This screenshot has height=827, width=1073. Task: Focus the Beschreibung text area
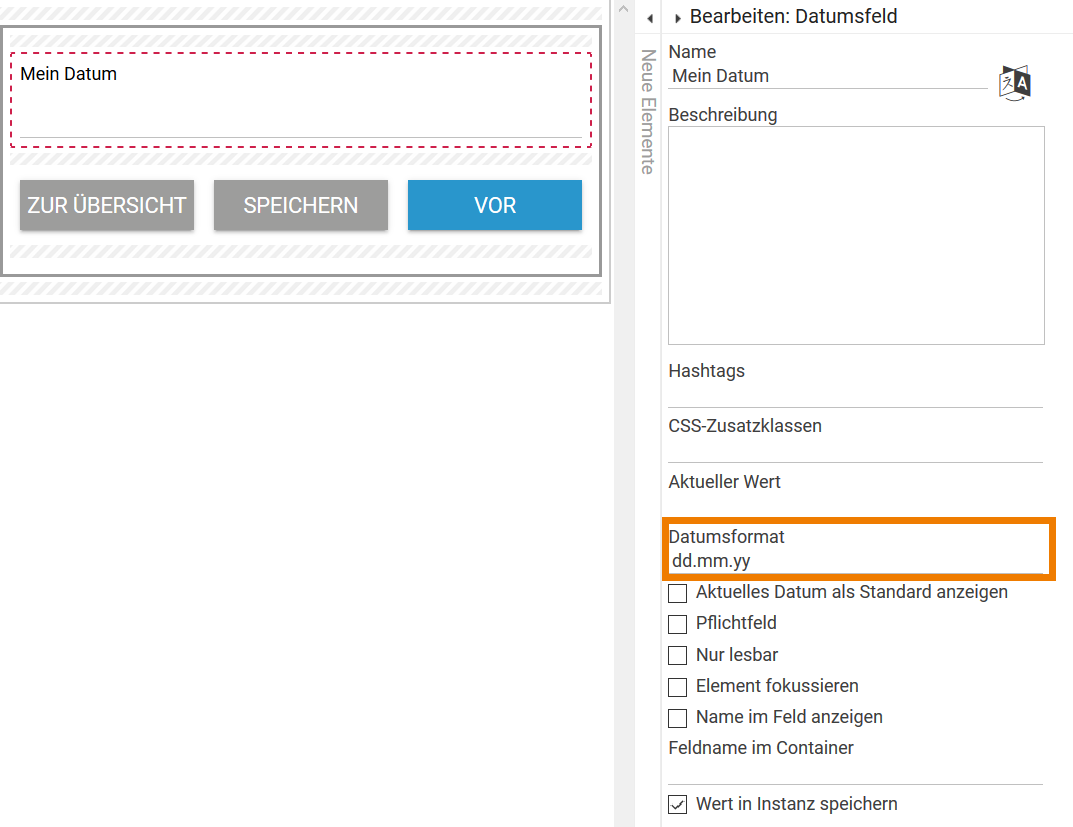point(856,235)
